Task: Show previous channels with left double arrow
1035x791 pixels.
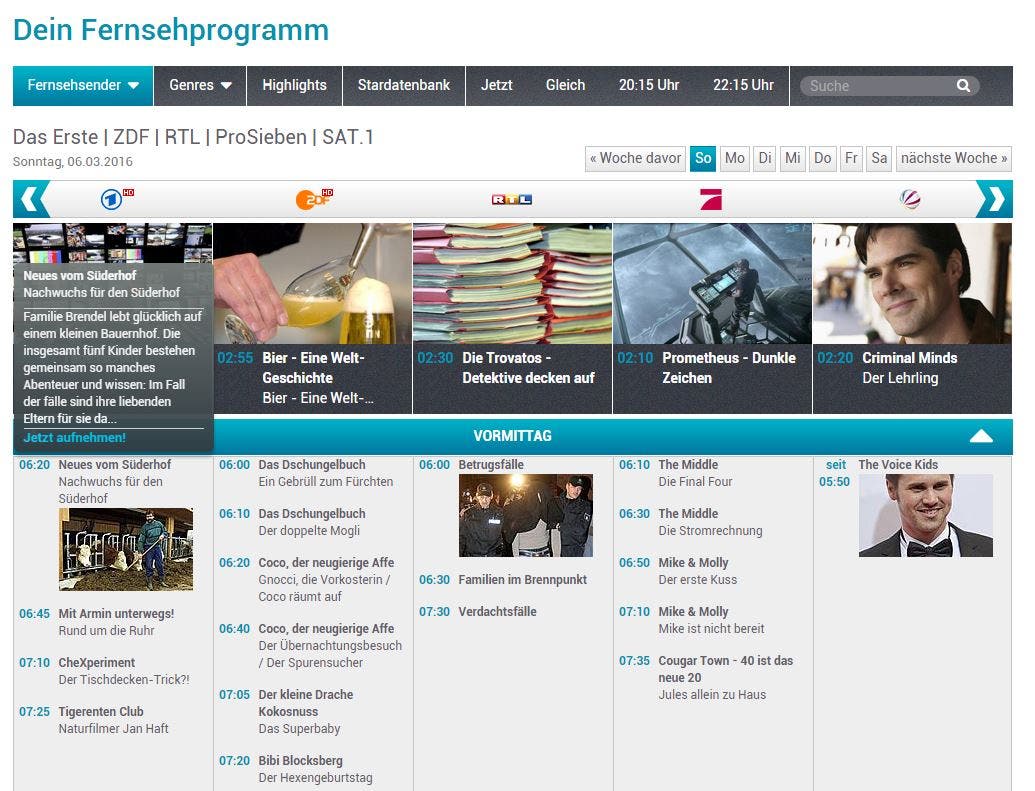Action: pos(32,199)
